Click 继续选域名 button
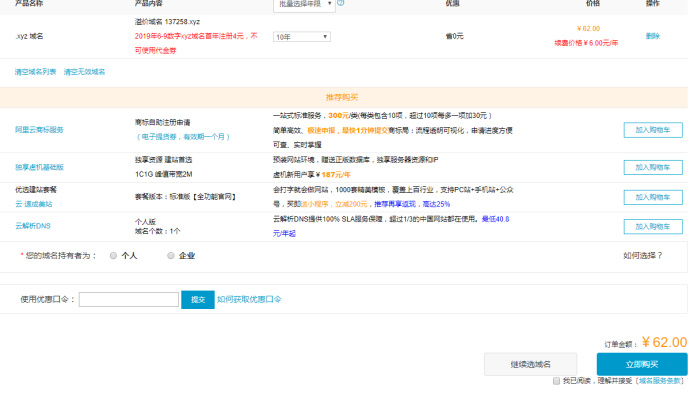 530,364
